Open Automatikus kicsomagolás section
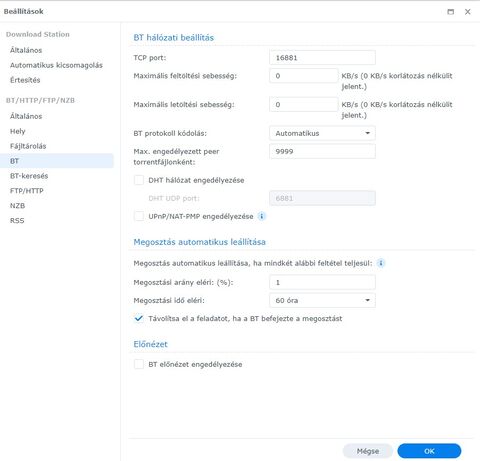 tap(57, 65)
